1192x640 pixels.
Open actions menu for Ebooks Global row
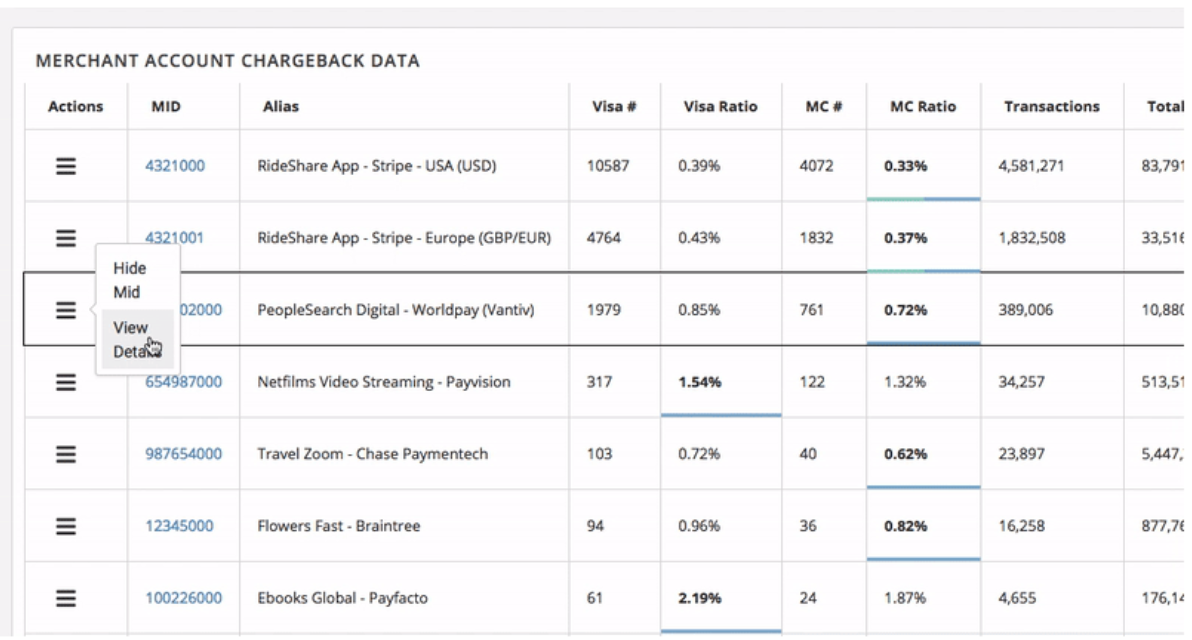(x=66, y=598)
